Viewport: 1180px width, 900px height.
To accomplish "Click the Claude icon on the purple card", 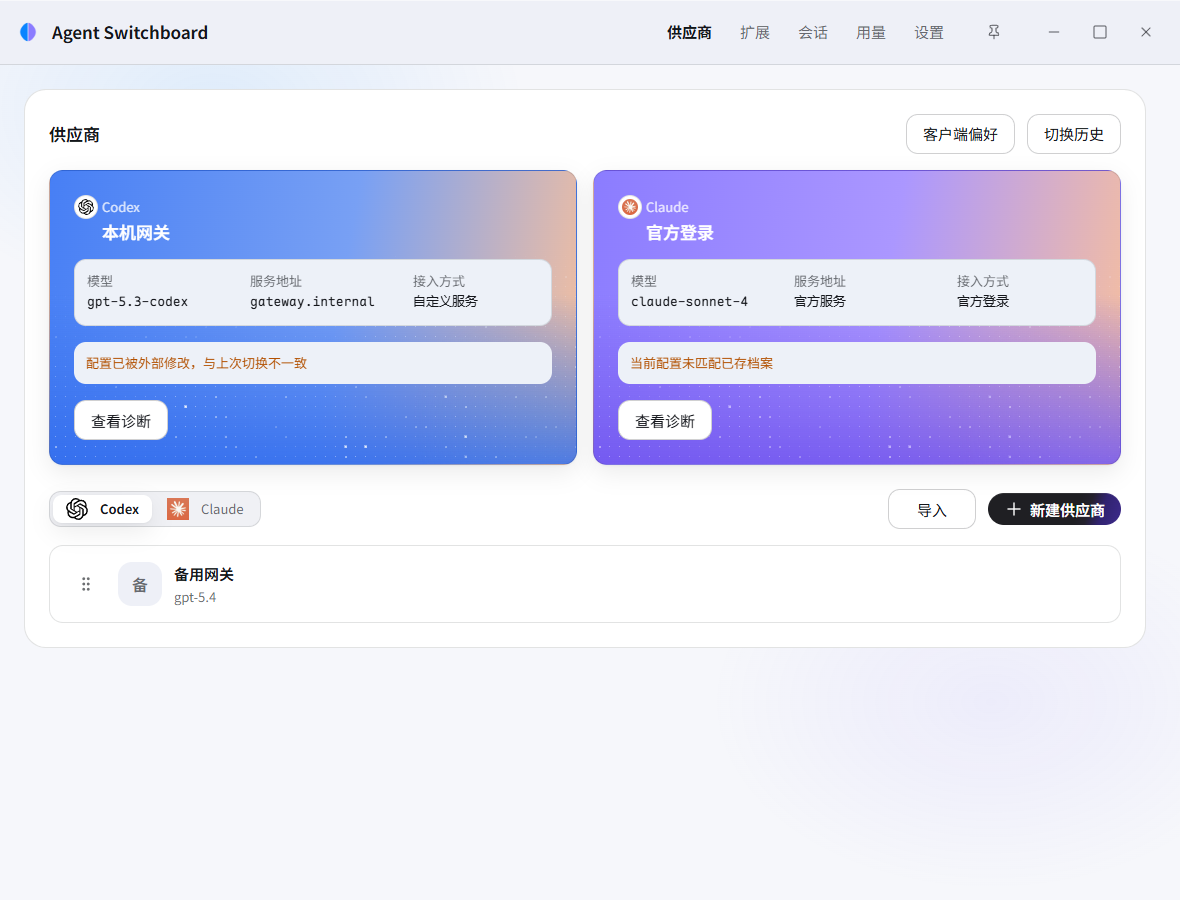I will click(x=630, y=207).
